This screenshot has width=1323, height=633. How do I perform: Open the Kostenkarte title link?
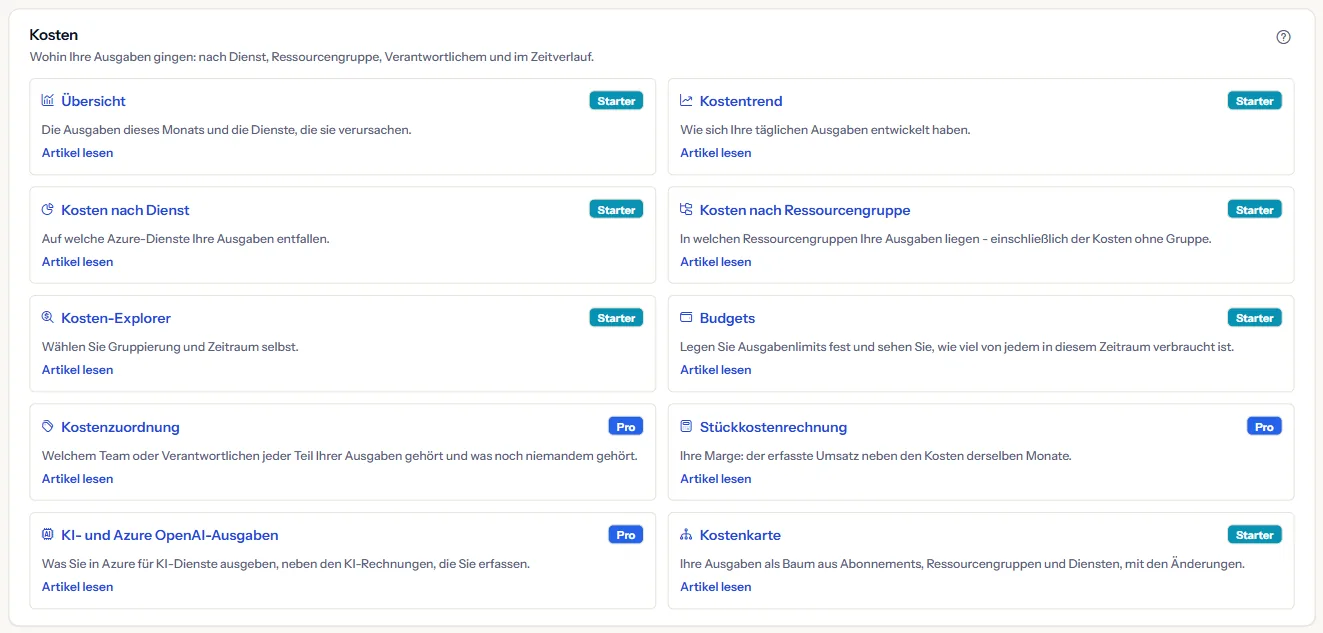[740, 535]
